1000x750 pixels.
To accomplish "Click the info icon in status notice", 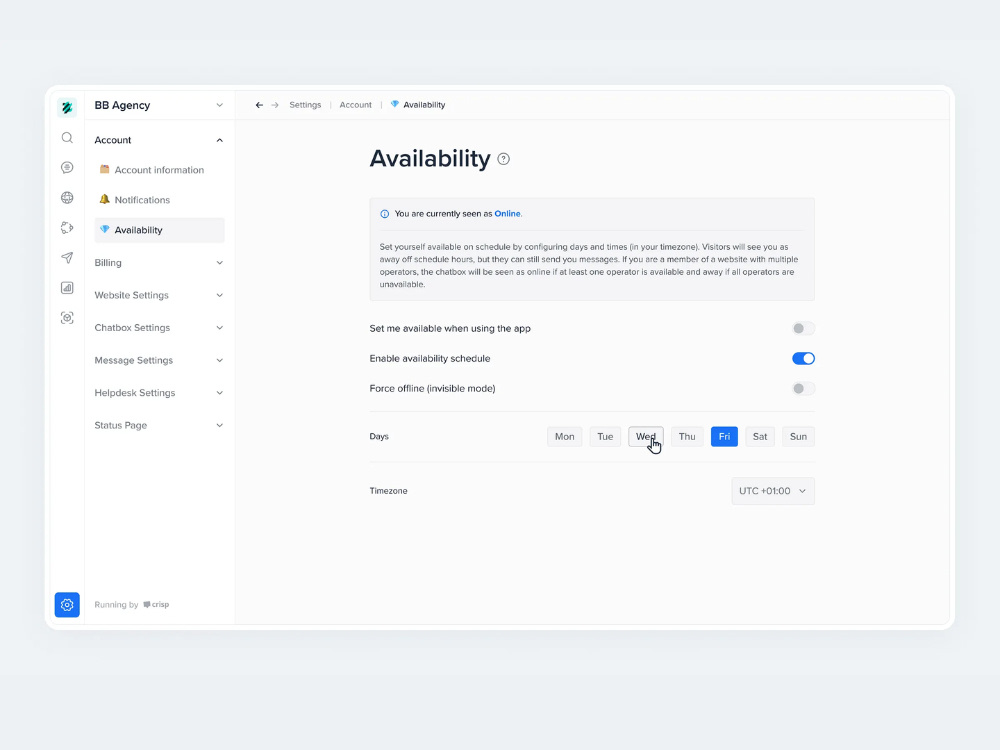I will click(385, 214).
